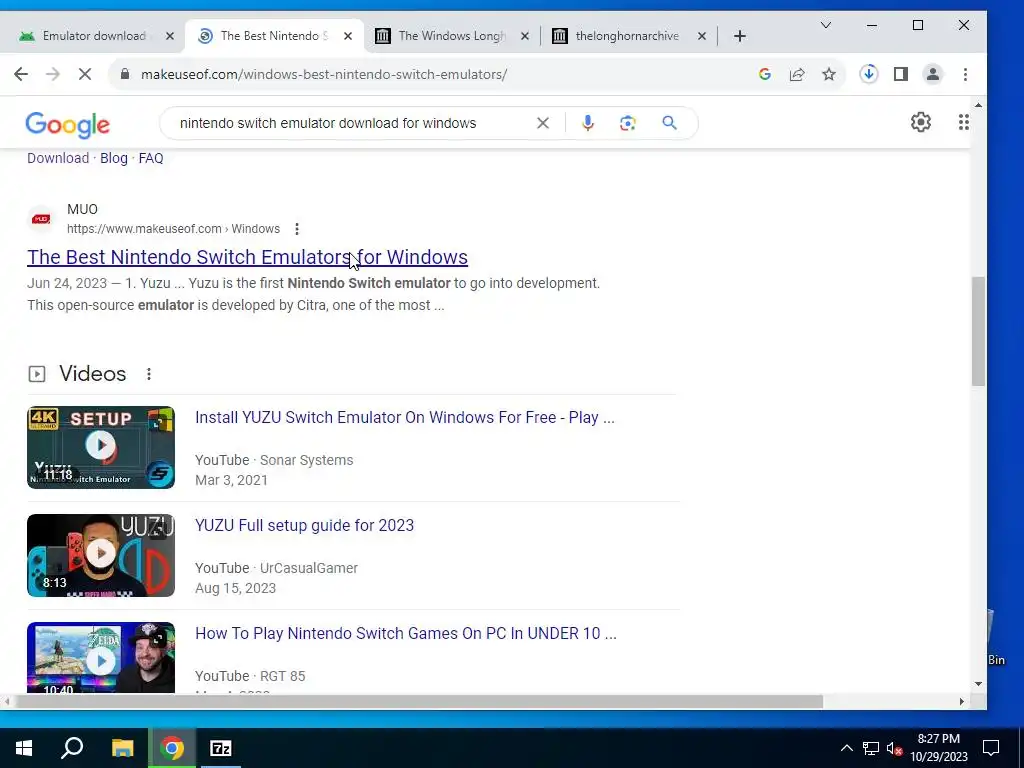Close the Emulator download tab
Image resolution: width=1024 pixels, height=768 pixels.
tap(170, 37)
